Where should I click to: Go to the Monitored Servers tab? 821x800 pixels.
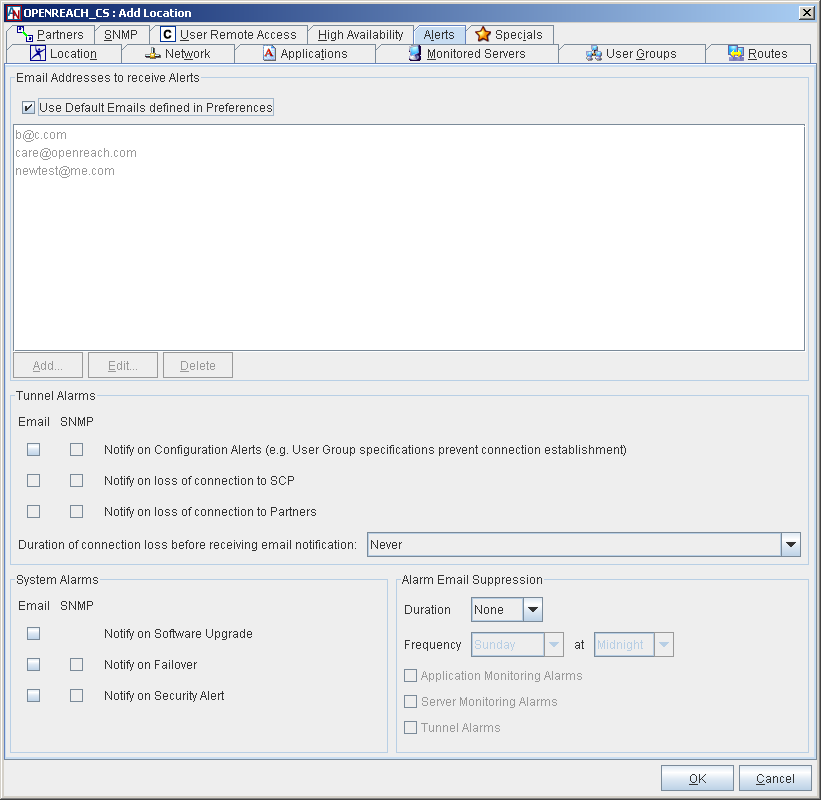(x=467, y=53)
